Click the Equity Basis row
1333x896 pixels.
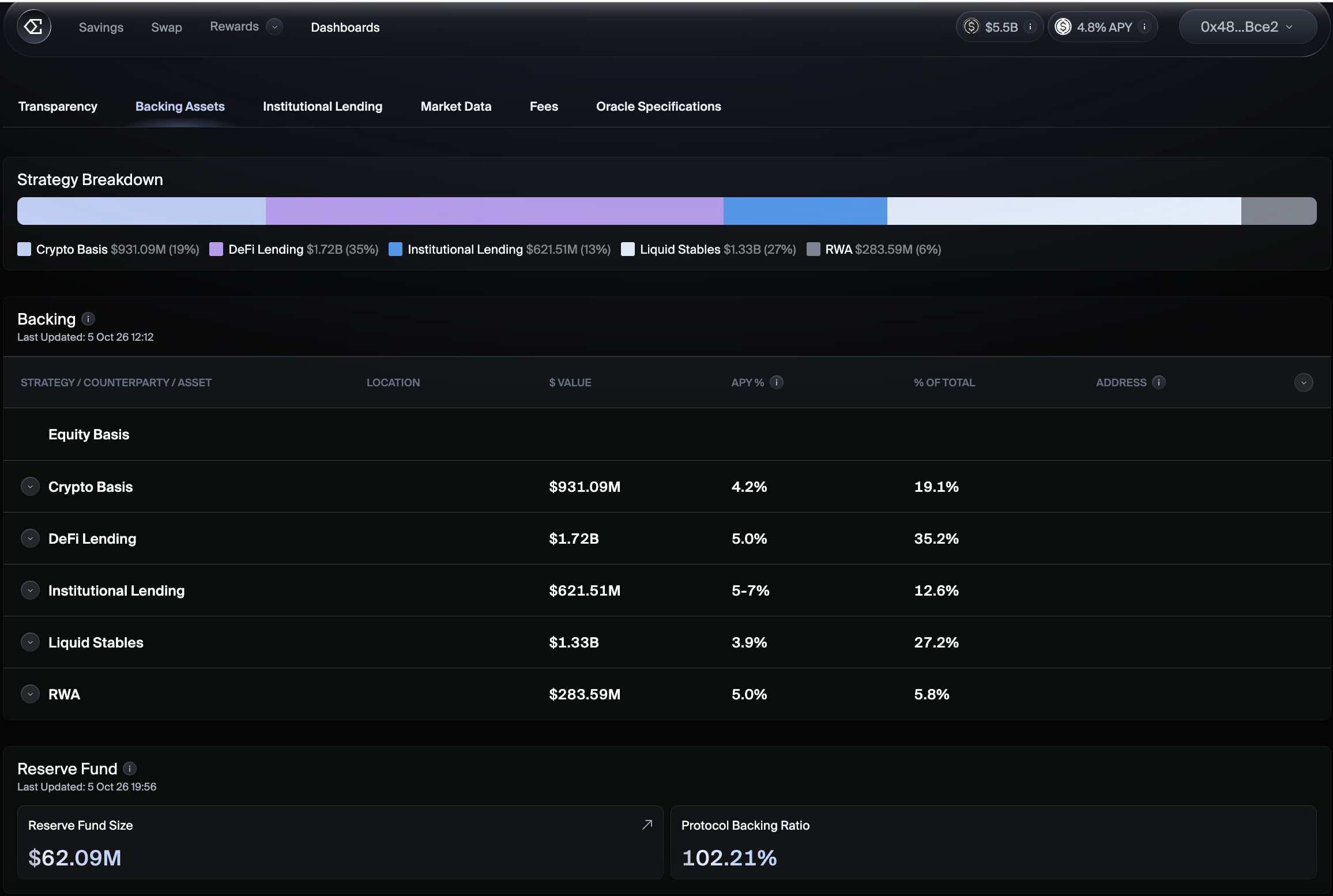[x=667, y=434]
